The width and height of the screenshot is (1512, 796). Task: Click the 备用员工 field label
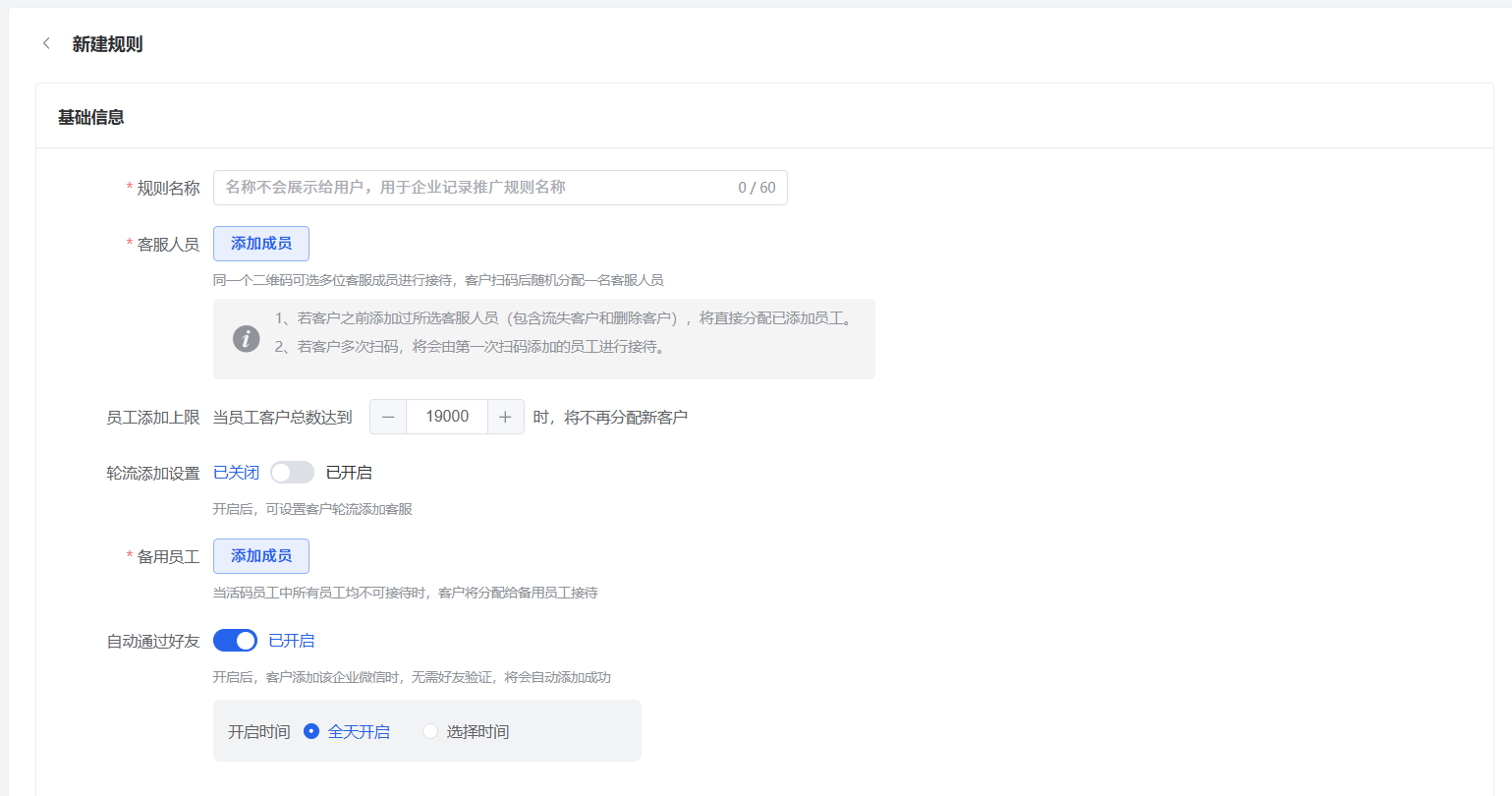(x=168, y=556)
